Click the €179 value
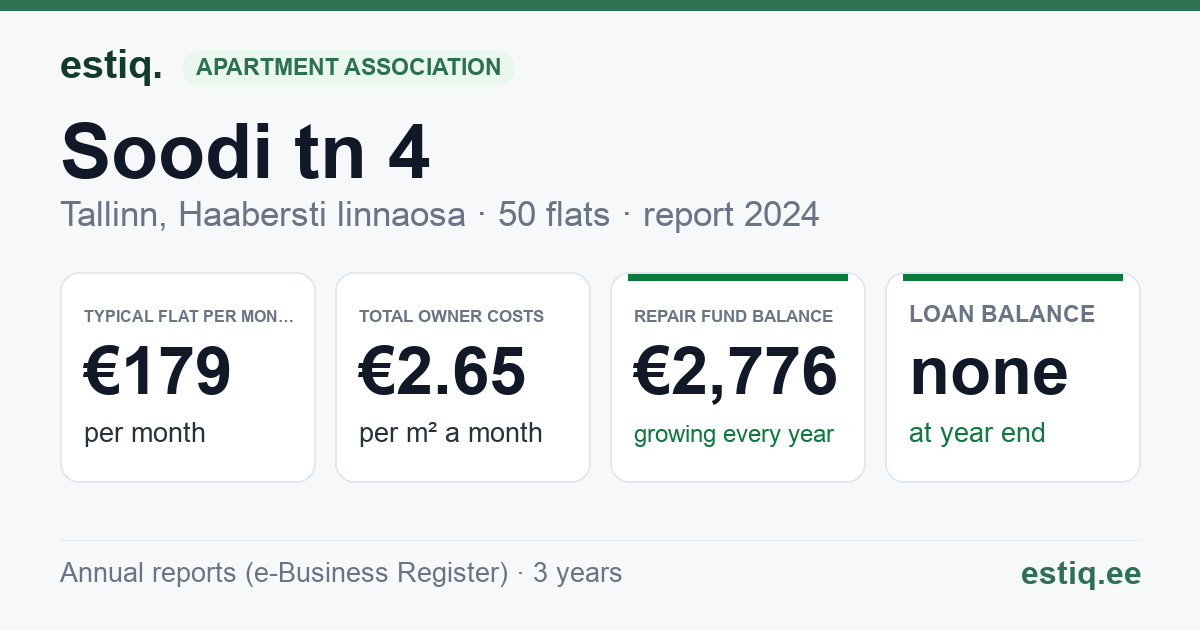 (x=158, y=372)
